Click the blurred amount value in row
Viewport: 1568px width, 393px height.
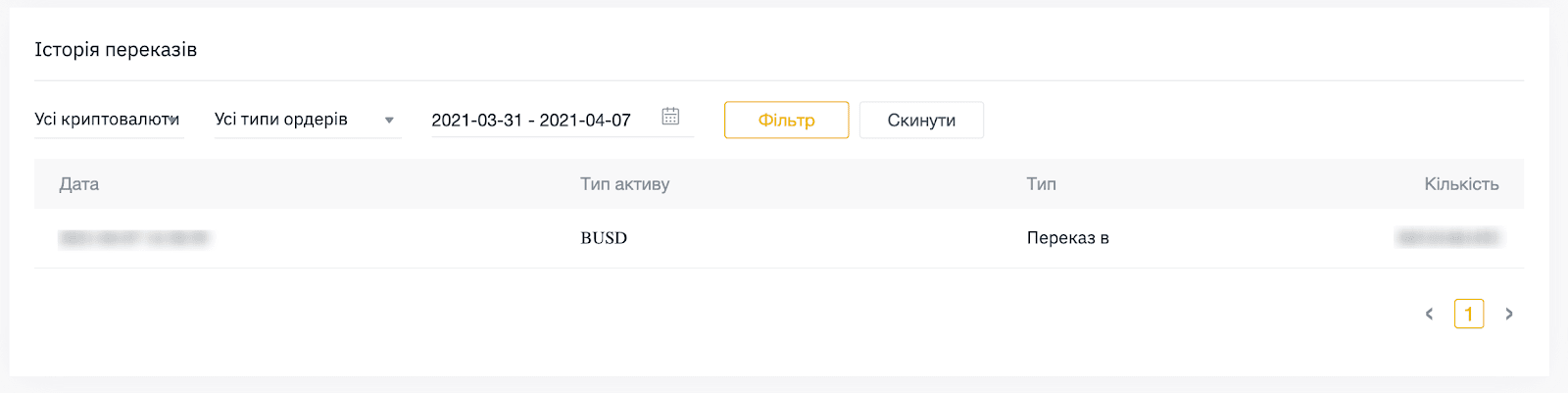[x=1448, y=238]
